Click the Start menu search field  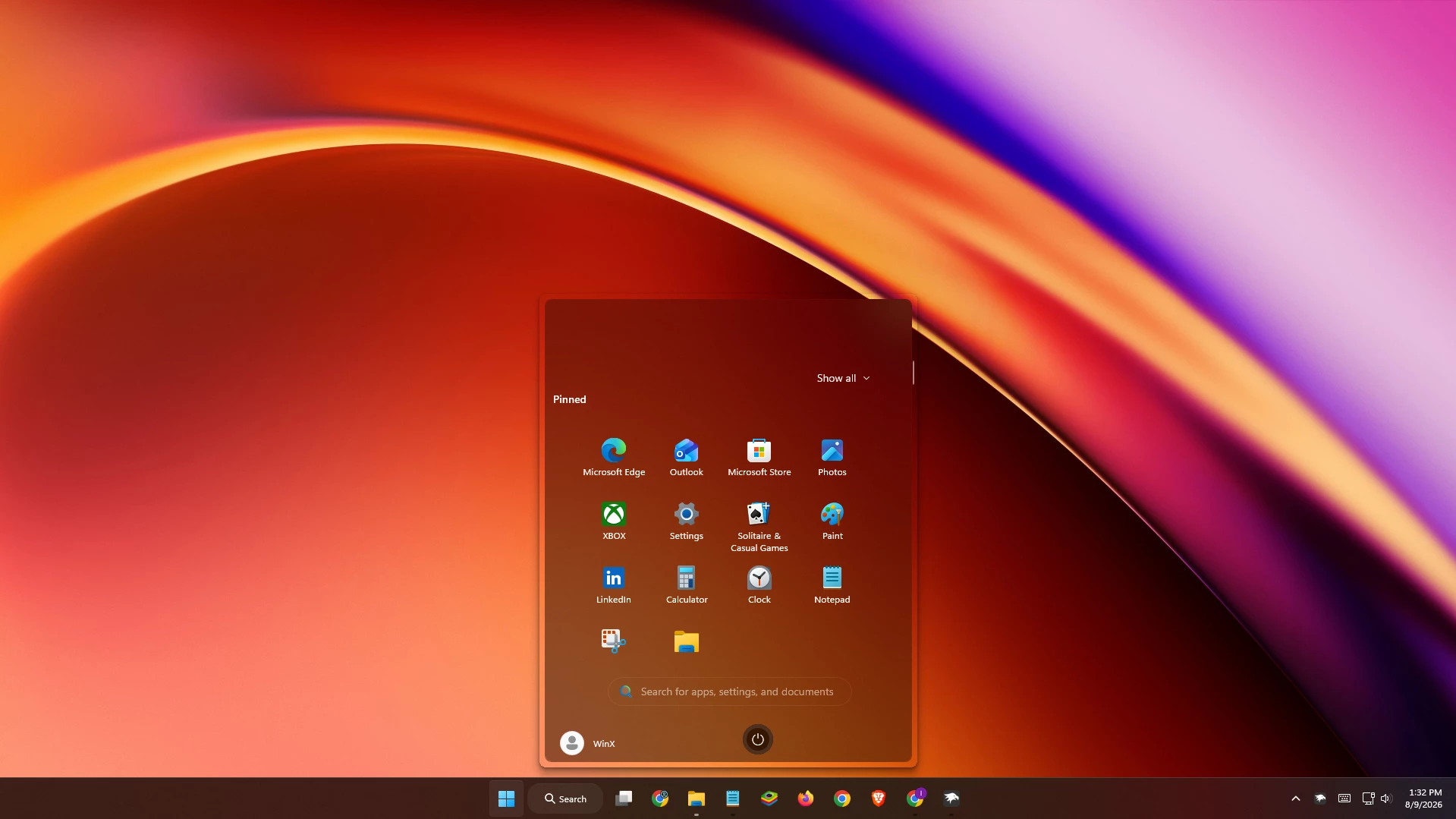tap(729, 691)
